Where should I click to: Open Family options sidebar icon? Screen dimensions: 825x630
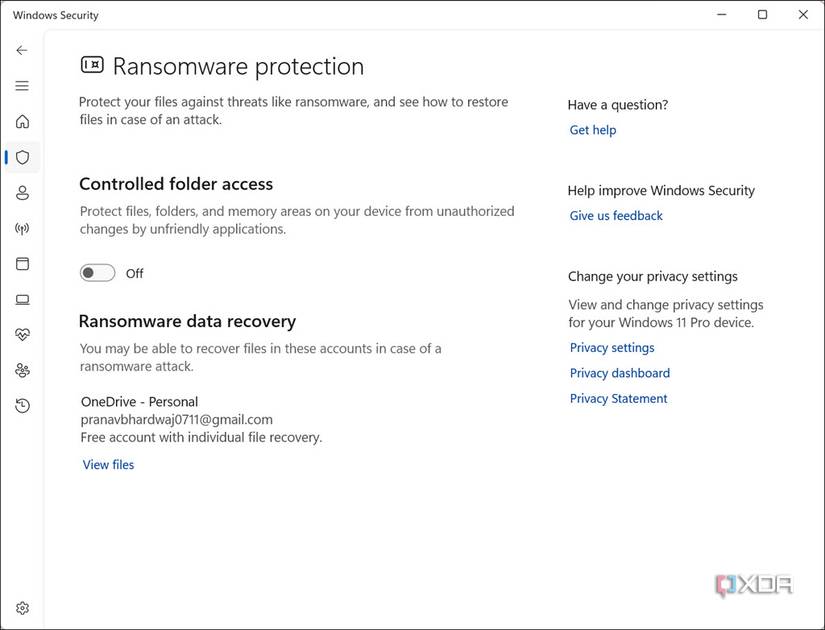22,371
